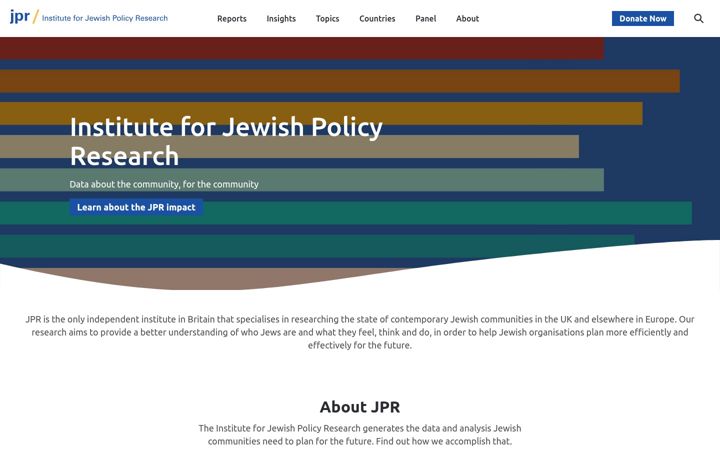Viewport: 720px width, 450px height.
Task: Open the About menu item
Action: pos(467,19)
